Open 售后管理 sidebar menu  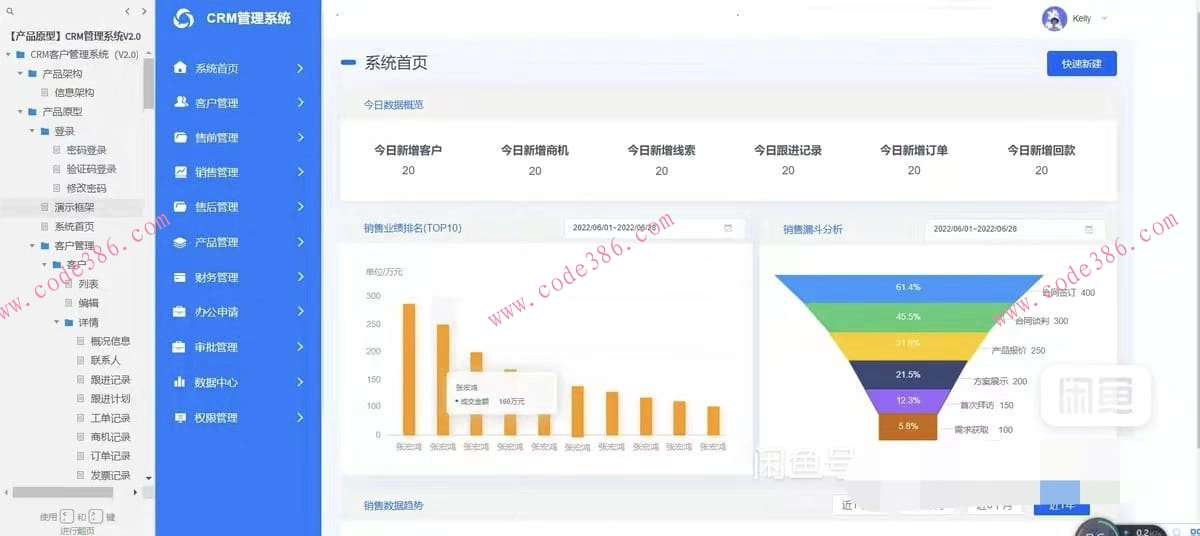(238, 207)
